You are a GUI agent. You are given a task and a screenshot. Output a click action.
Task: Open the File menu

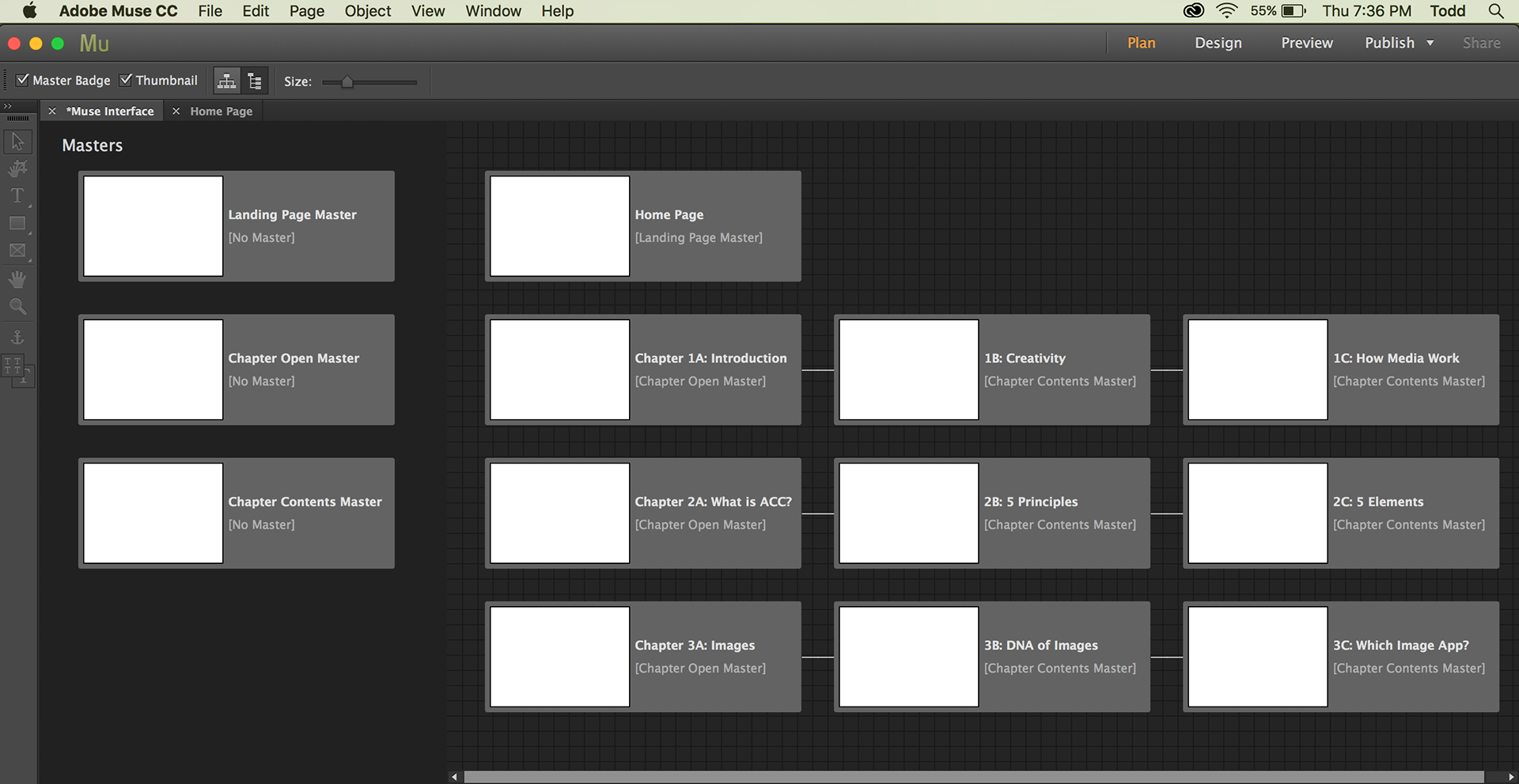point(210,11)
